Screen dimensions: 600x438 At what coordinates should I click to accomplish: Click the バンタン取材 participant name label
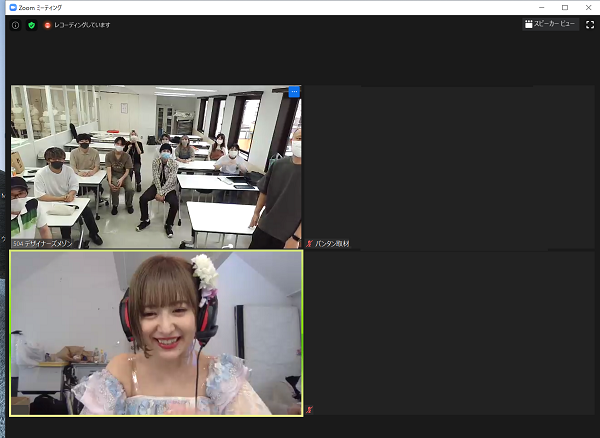[332, 243]
